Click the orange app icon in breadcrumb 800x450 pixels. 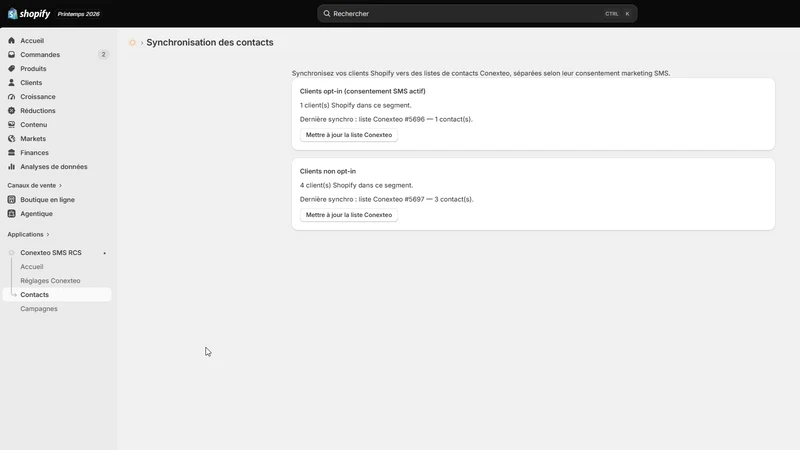(132, 43)
